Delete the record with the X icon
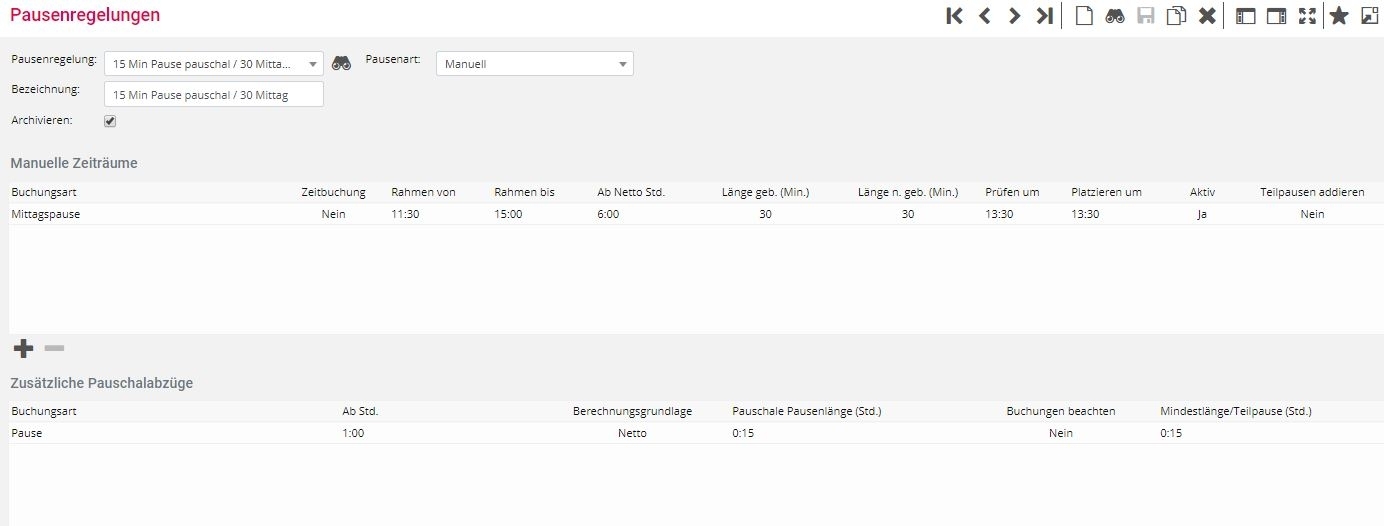Viewport: 1384px width, 526px height. click(x=1207, y=16)
